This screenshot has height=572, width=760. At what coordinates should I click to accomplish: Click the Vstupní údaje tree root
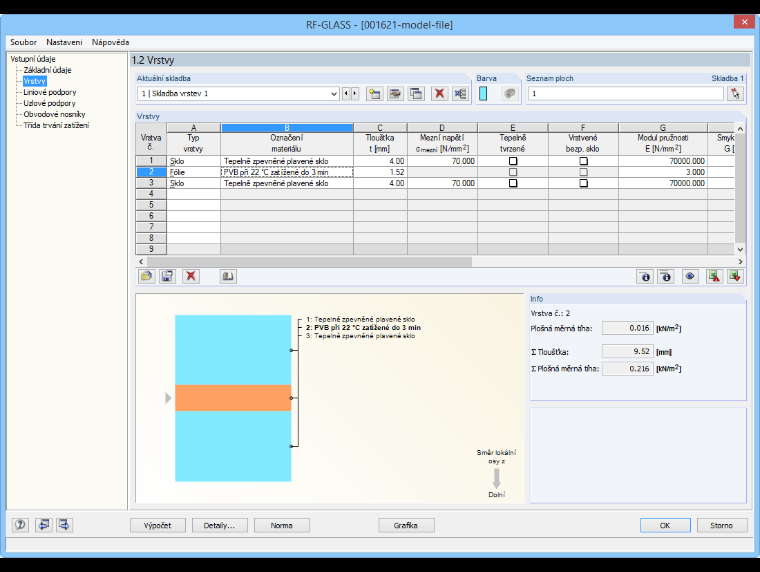(33, 59)
